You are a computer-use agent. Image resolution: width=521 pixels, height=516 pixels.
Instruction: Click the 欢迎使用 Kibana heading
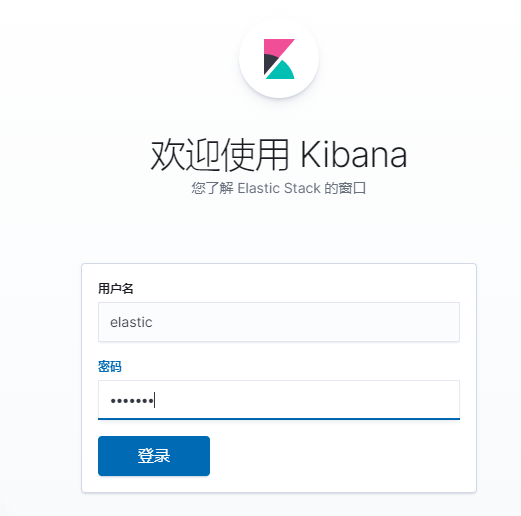tap(279, 155)
